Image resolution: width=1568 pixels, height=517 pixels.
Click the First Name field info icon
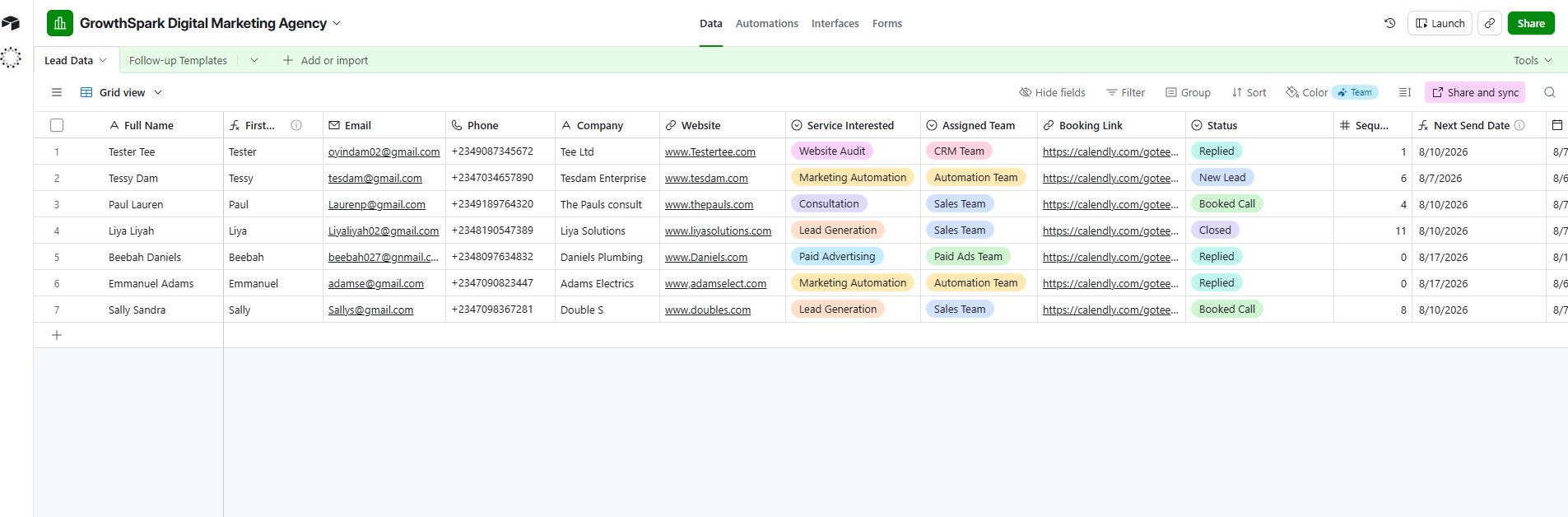point(296,125)
